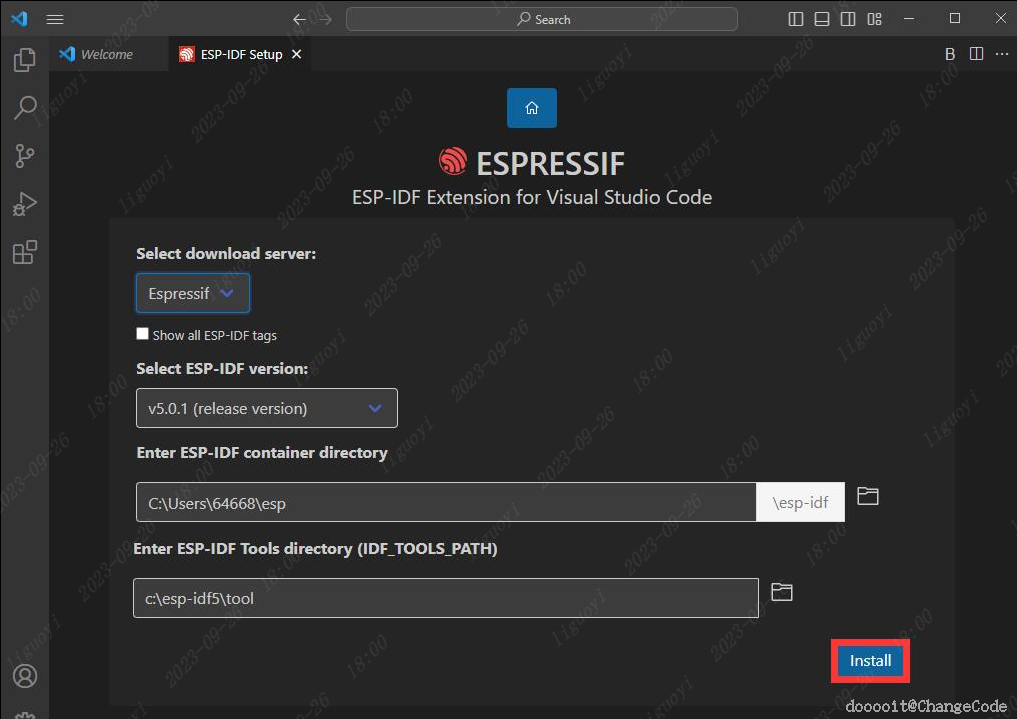1017x719 pixels.
Task: Click the Select ESP-IDF version label
Action: [x=222, y=368]
